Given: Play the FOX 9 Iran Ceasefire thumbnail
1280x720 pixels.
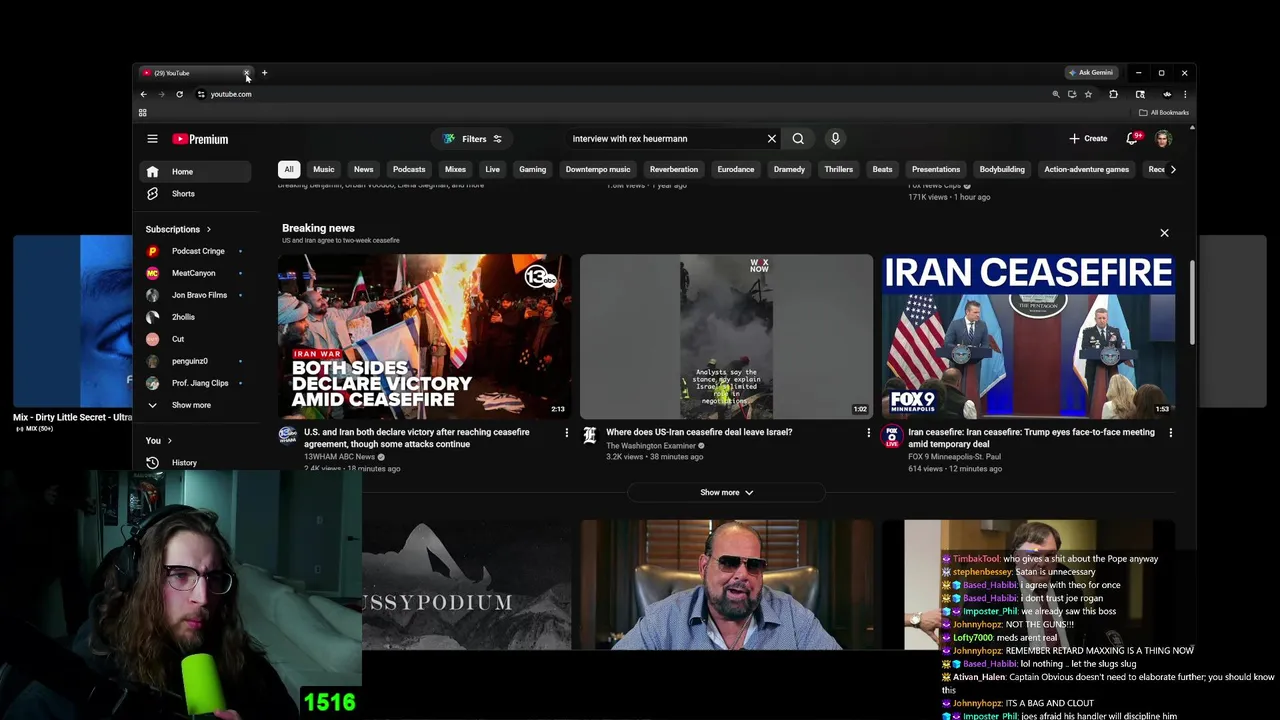Looking at the screenshot, I should [1028, 336].
